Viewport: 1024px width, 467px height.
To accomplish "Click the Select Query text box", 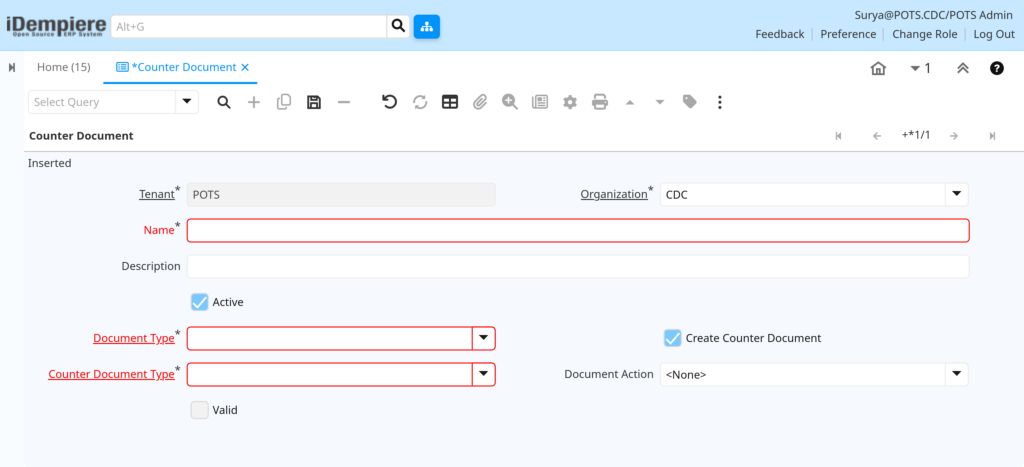I will tap(102, 102).
